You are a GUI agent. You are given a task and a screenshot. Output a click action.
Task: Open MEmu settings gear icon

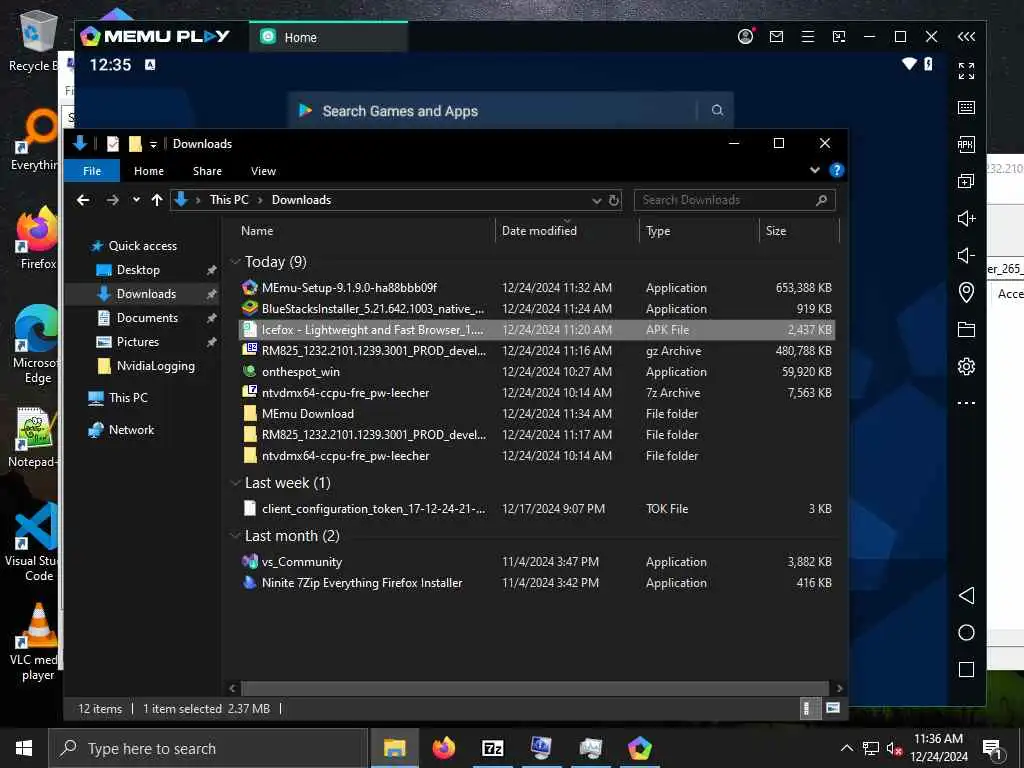click(x=966, y=366)
